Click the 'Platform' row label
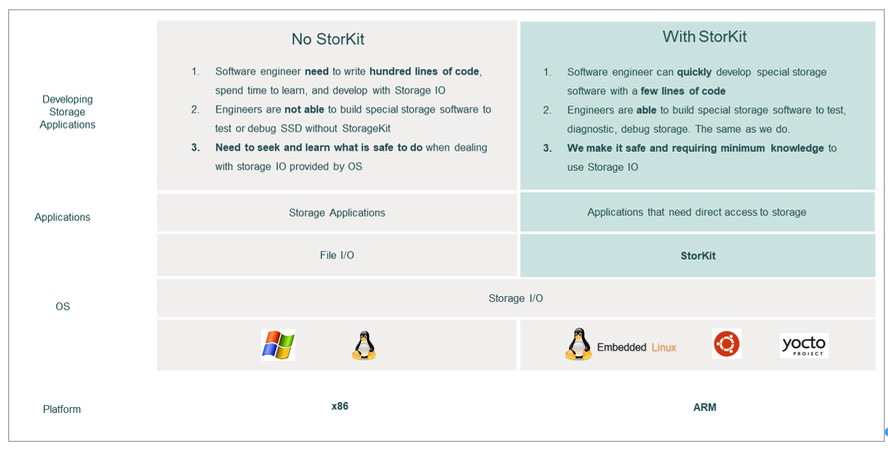Viewport: 888px width, 455px height. (x=62, y=409)
